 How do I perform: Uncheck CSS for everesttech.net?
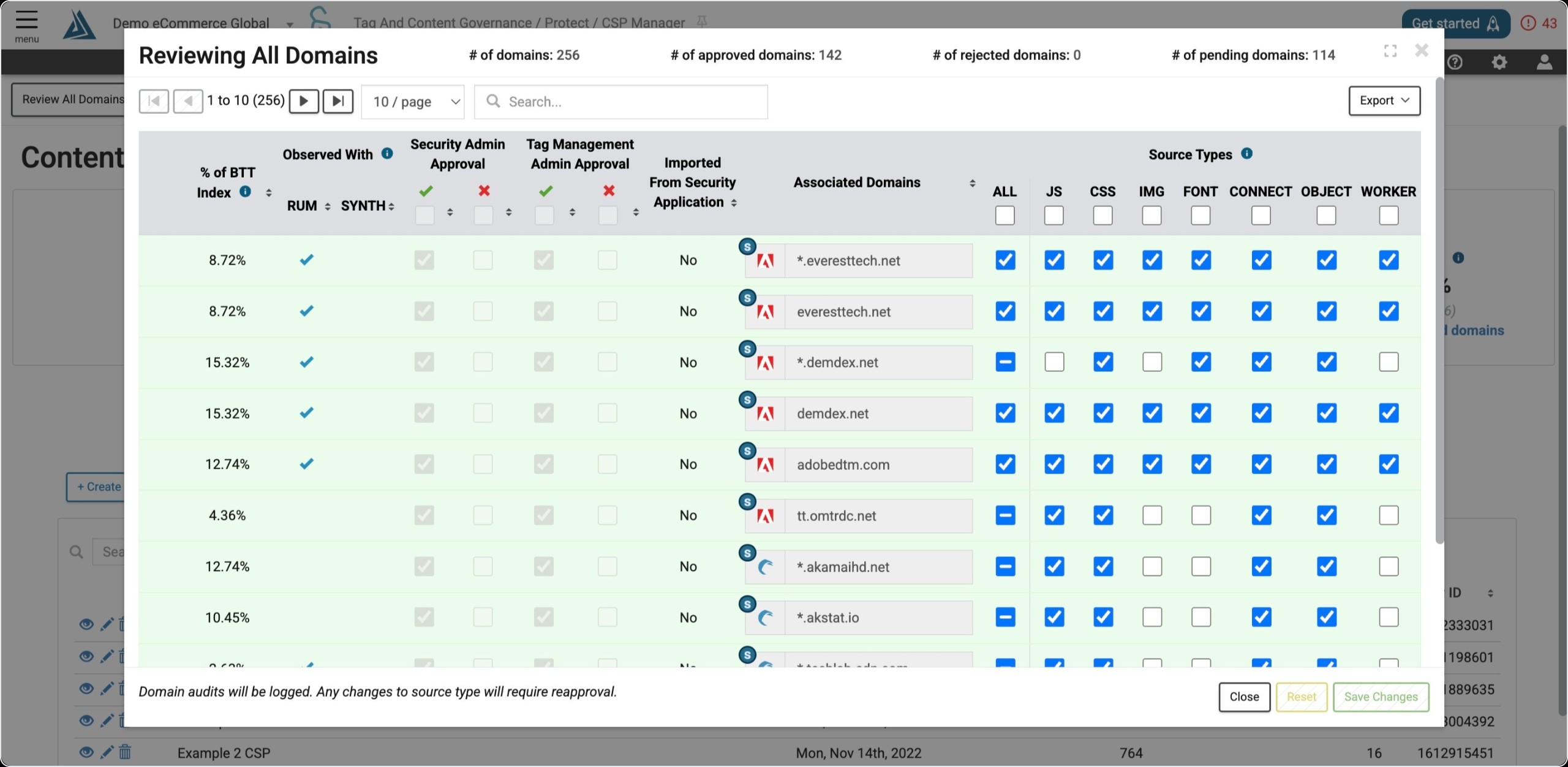click(1103, 311)
